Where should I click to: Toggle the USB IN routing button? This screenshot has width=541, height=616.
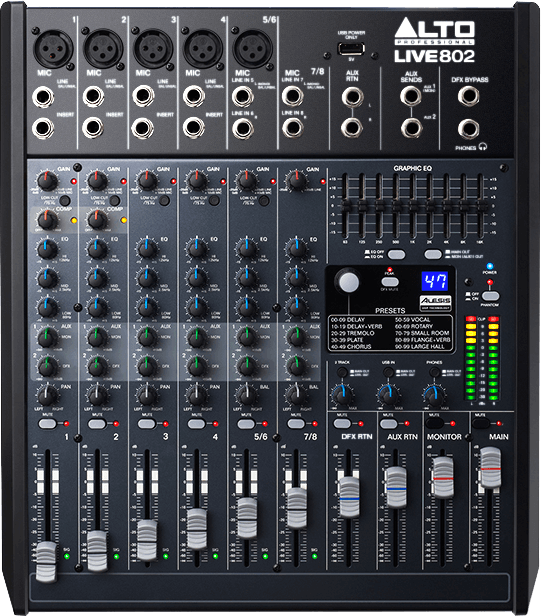point(389,372)
